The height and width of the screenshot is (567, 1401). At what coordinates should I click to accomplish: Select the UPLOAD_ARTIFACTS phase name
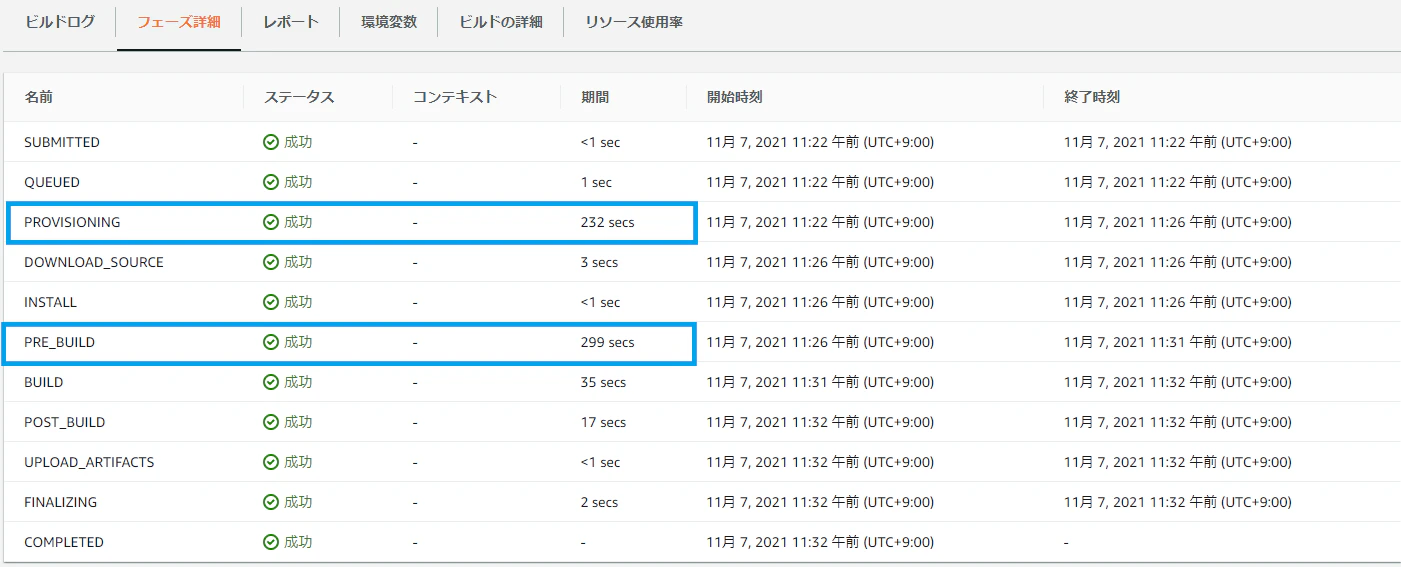(89, 462)
